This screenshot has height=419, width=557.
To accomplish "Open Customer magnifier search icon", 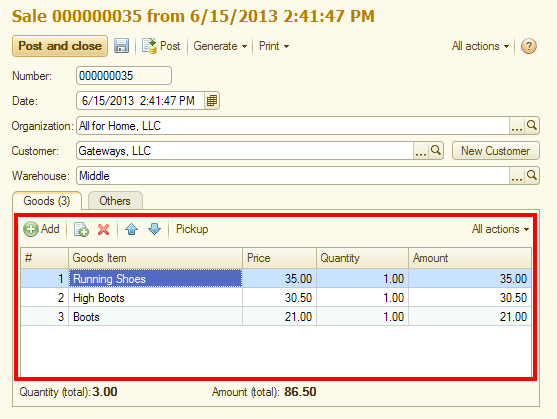I will click(x=436, y=151).
